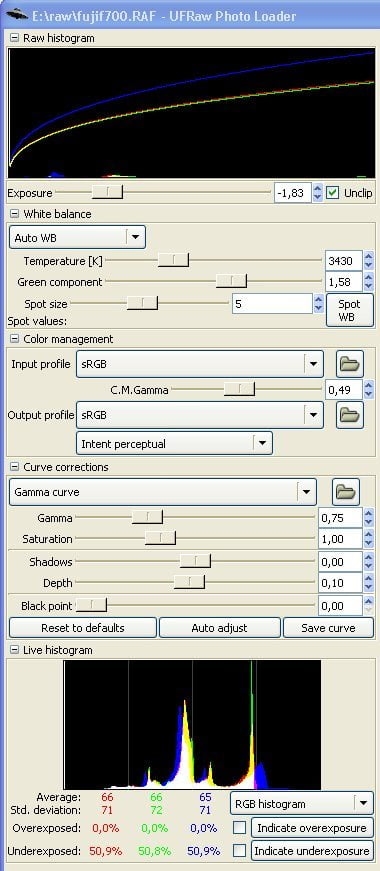Screen dimensions: 380x871
Task: Click the Auto adjust button
Action: (x=219, y=628)
